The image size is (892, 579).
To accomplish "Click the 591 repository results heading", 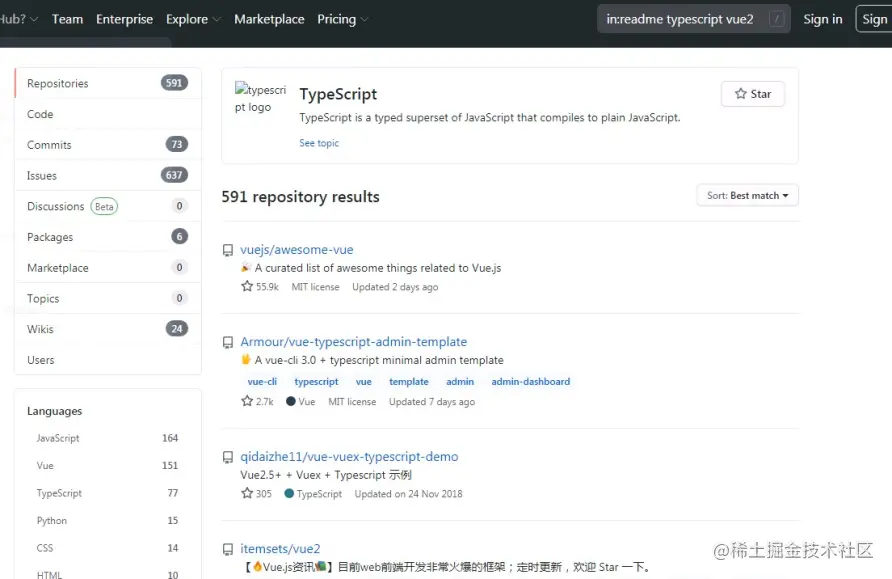I will point(300,197).
